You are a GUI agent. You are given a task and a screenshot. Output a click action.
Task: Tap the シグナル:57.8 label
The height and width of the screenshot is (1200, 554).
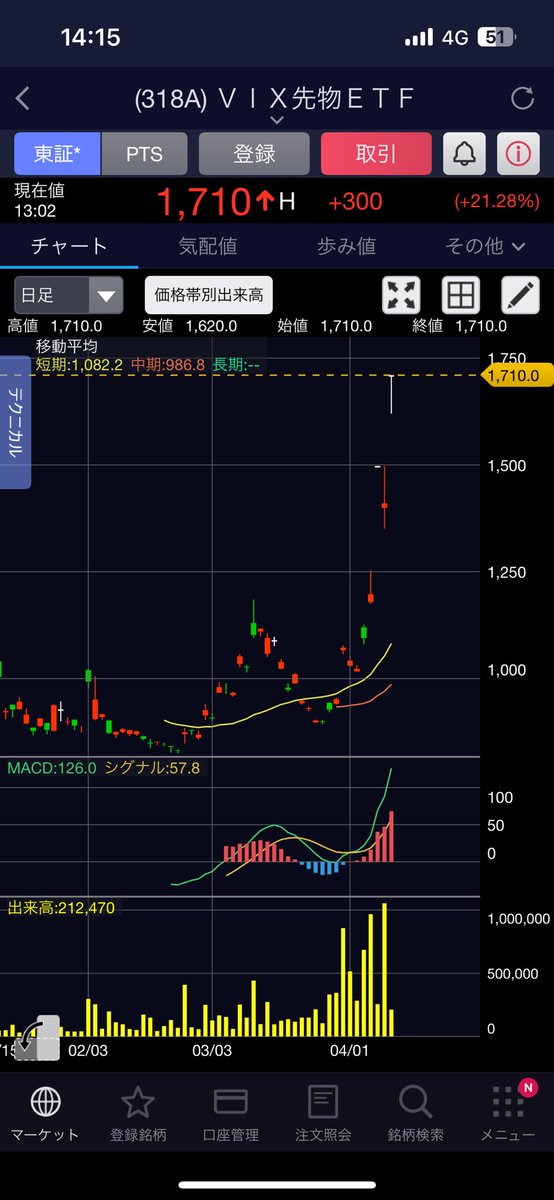(x=152, y=768)
